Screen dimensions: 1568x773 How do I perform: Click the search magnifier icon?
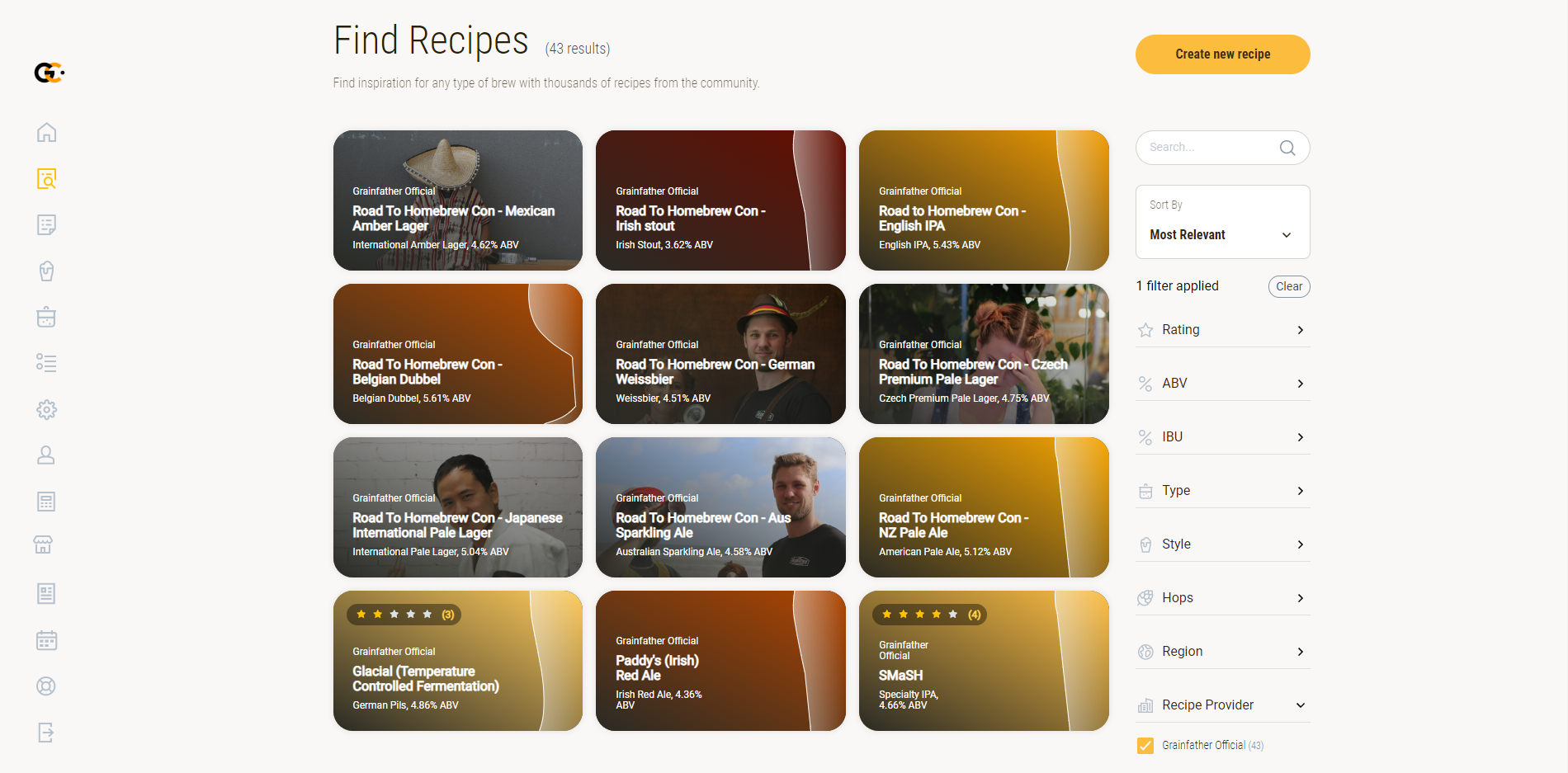point(1287,148)
